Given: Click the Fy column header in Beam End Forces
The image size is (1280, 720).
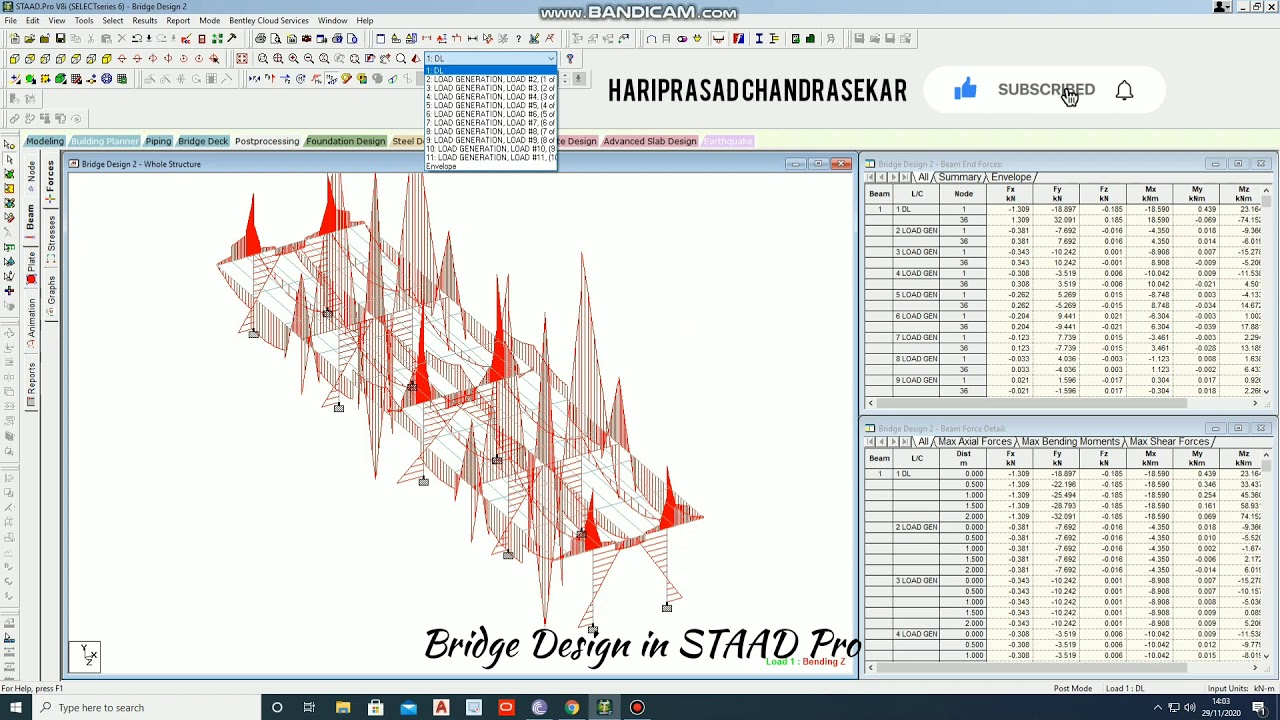Looking at the screenshot, I should click(1057, 194).
